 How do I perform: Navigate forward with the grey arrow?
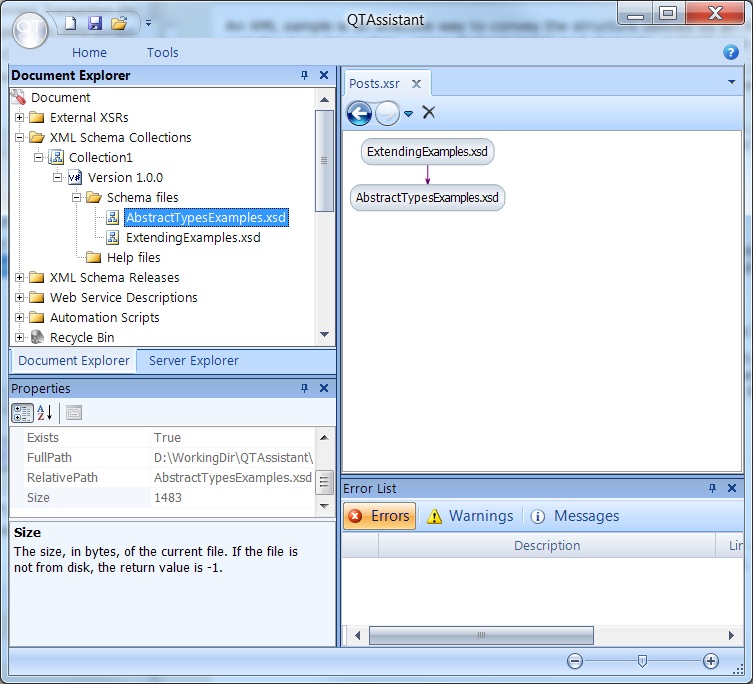tap(387, 113)
